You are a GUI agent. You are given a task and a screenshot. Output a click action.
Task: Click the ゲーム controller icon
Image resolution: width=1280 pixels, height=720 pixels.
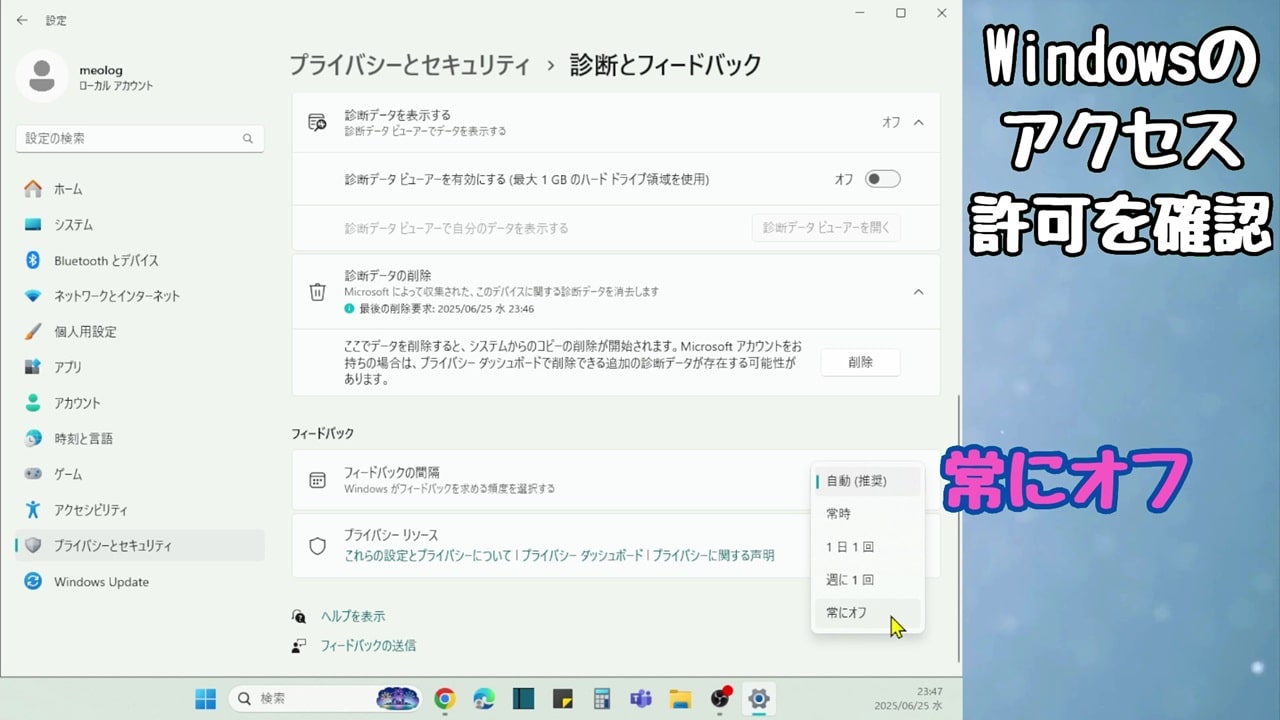(33, 474)
